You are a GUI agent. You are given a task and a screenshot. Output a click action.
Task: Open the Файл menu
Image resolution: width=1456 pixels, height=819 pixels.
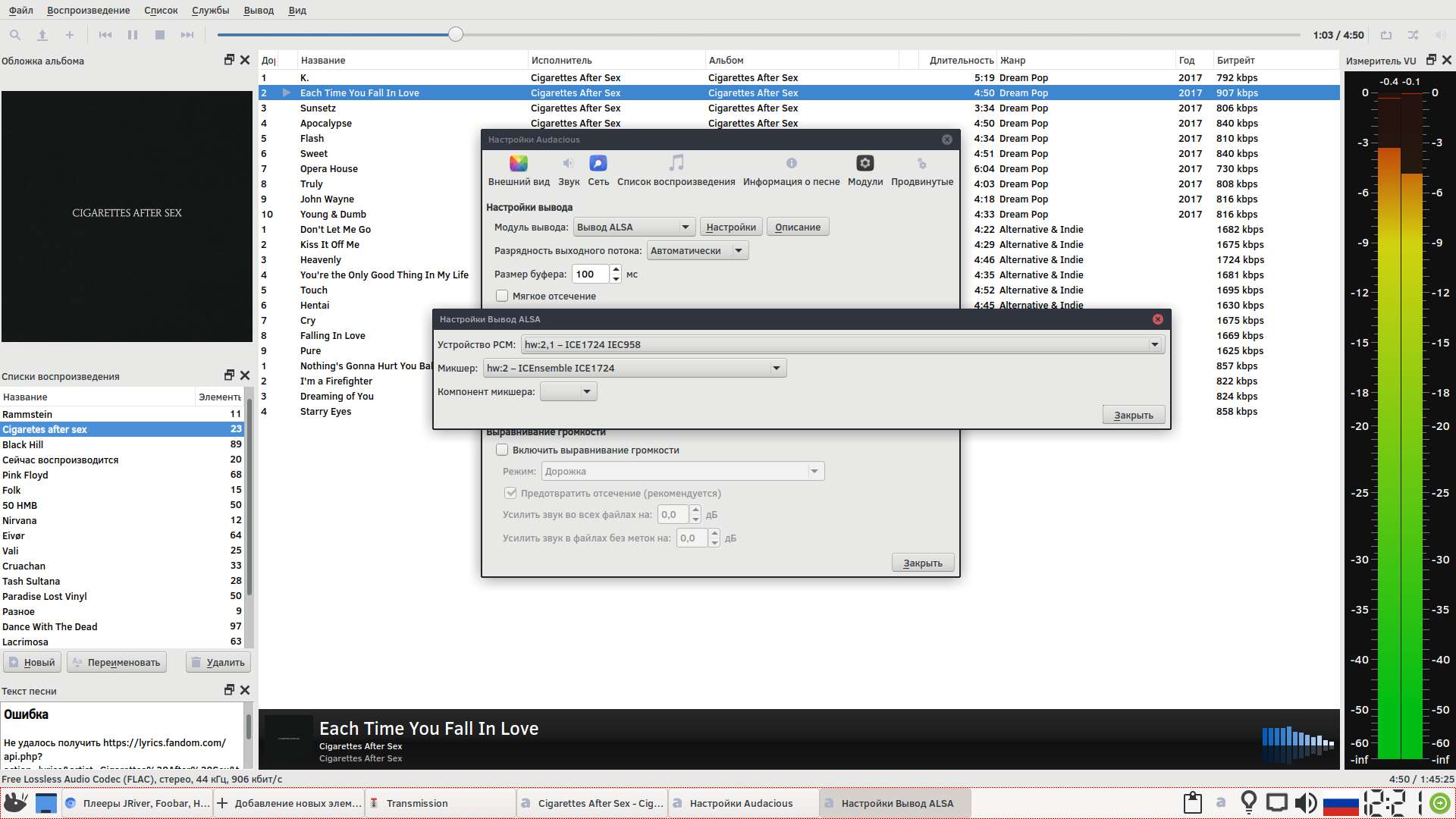[20, 10]
